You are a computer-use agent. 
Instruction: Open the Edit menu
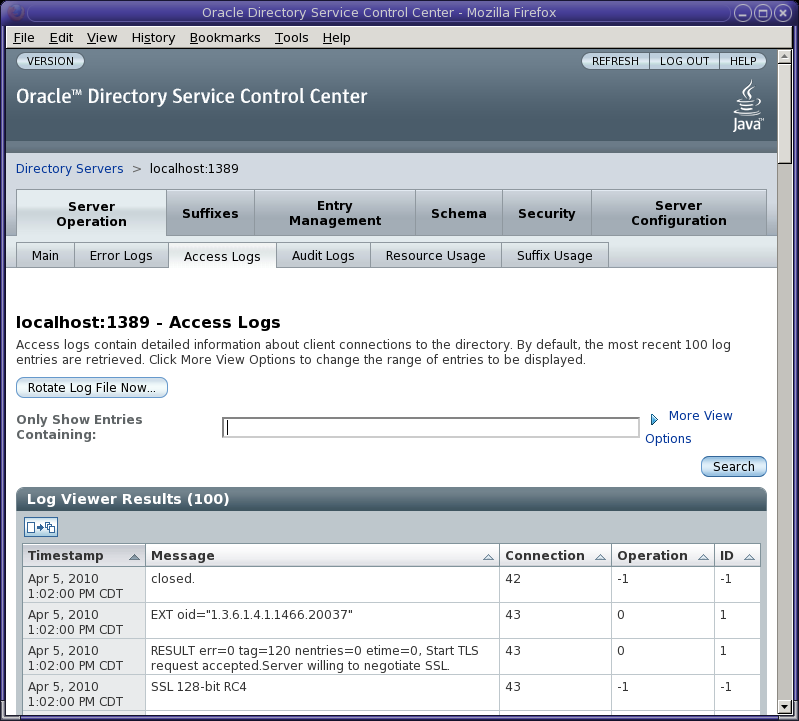pos(61,38)
